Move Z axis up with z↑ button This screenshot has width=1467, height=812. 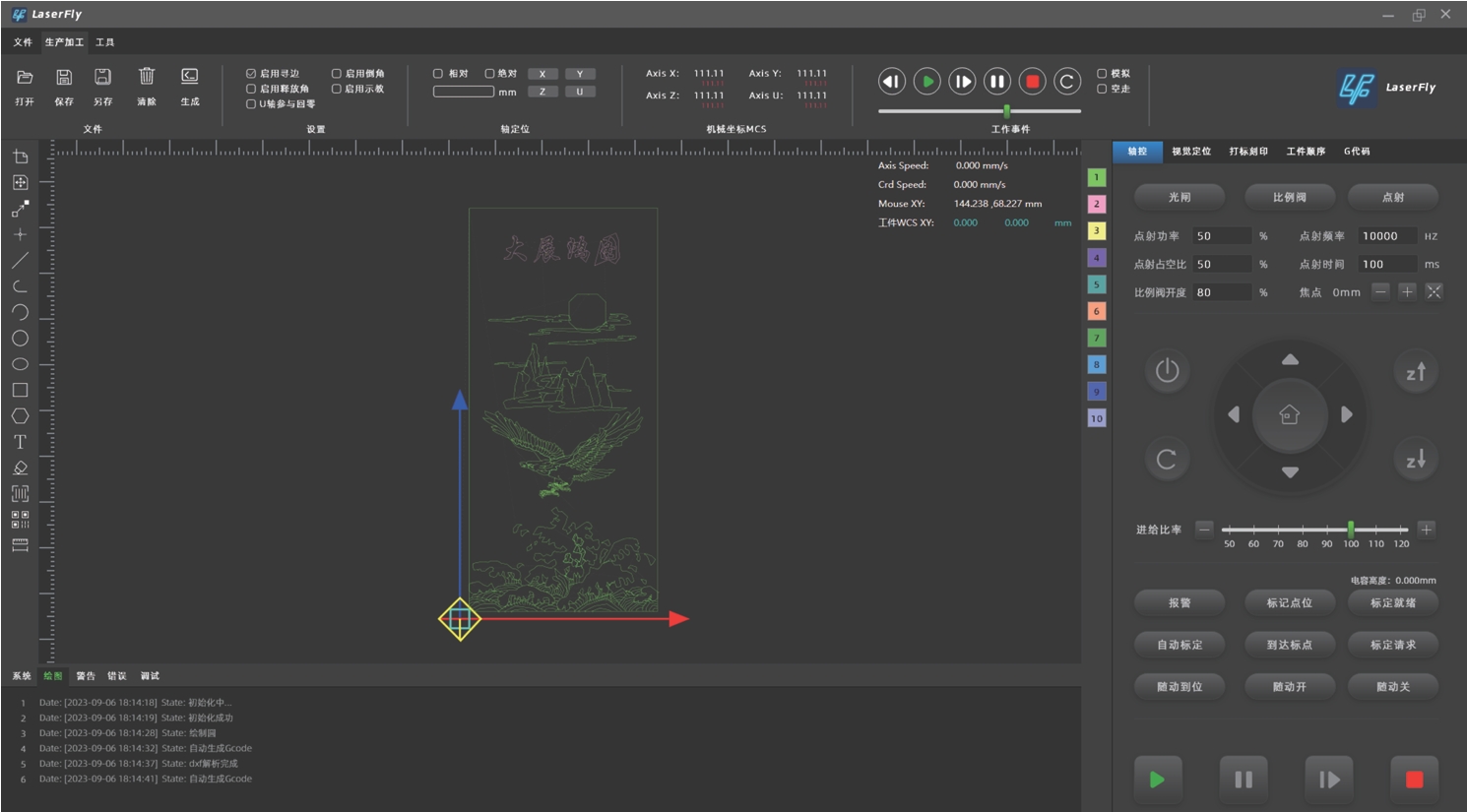[x=1416, y=371]
